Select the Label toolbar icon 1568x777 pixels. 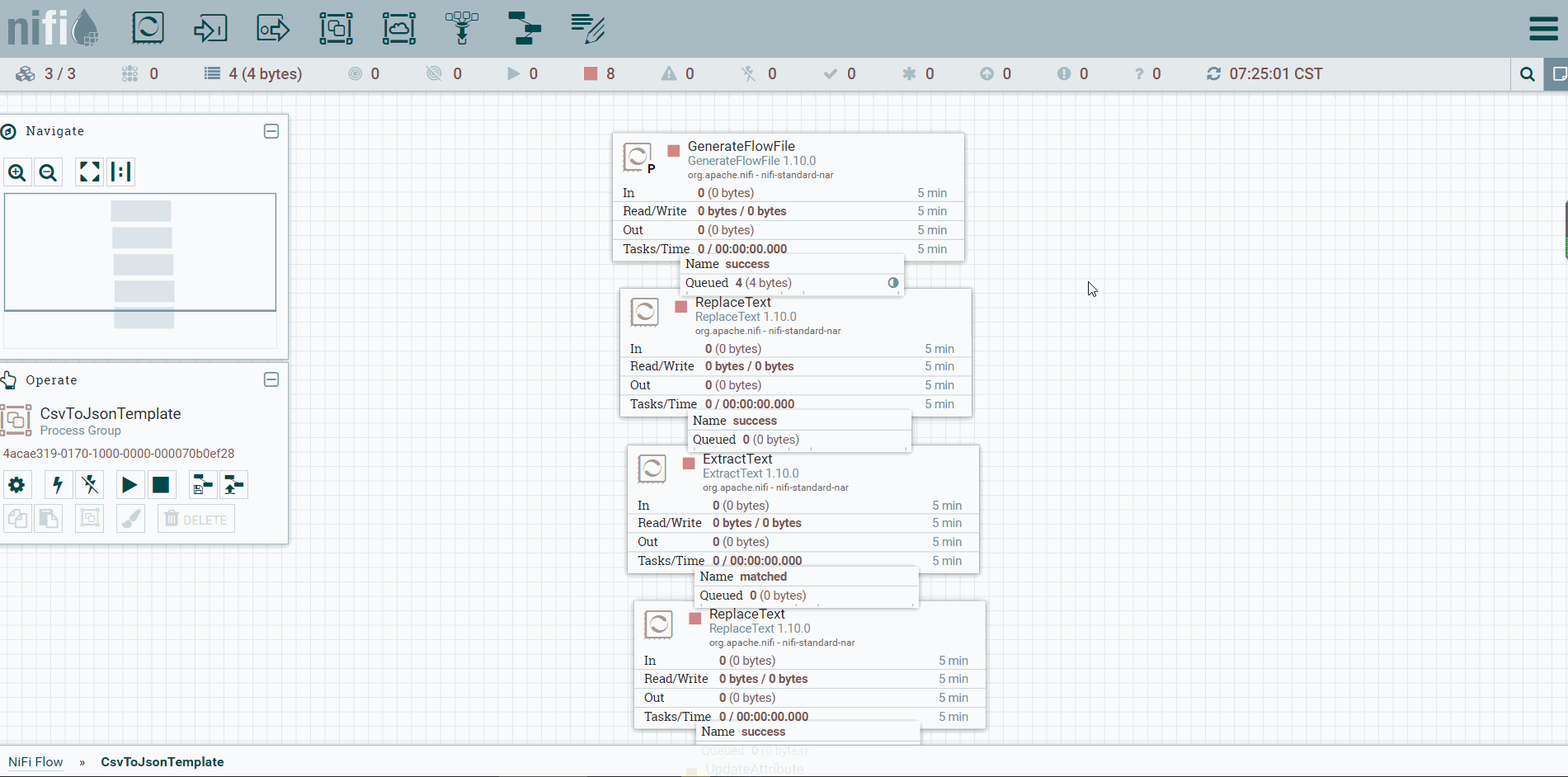pyautogui.click(x=588, y=28)
